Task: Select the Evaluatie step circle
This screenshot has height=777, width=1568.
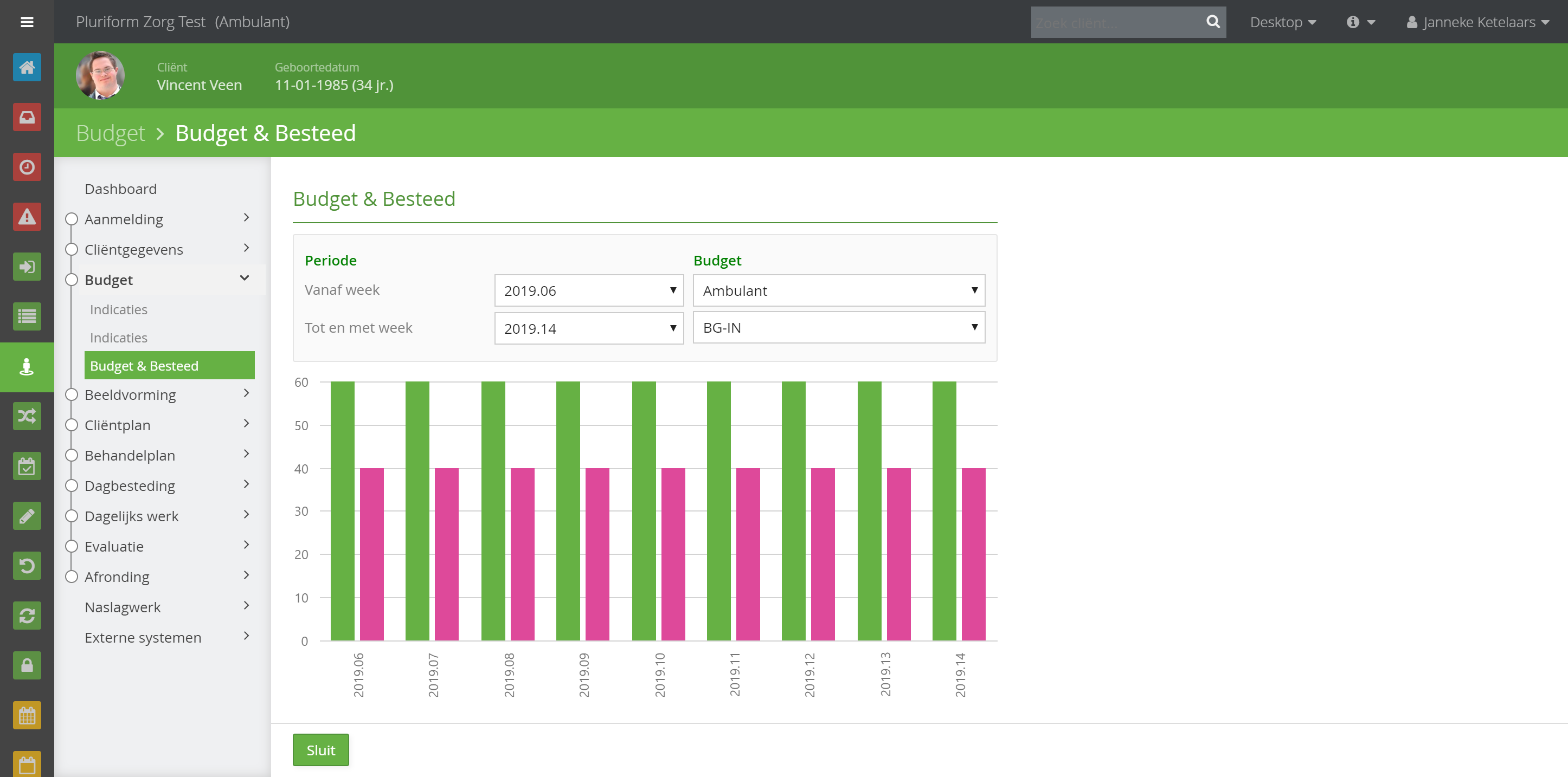Action: tap(72, 546)
